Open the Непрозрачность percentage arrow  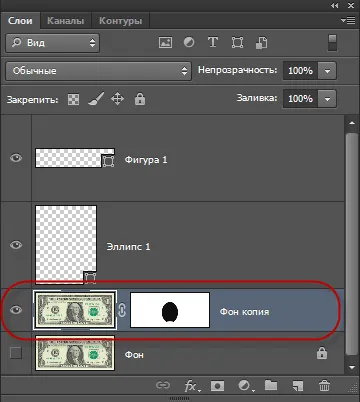coord(327,71)
